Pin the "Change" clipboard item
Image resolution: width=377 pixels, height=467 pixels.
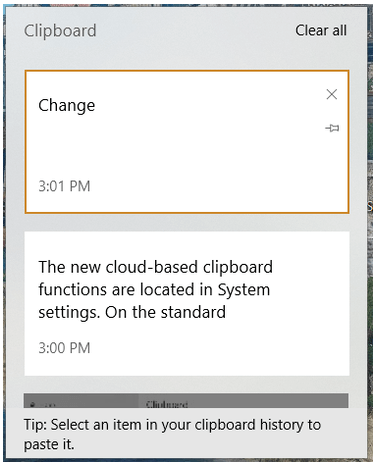(332, 128)
